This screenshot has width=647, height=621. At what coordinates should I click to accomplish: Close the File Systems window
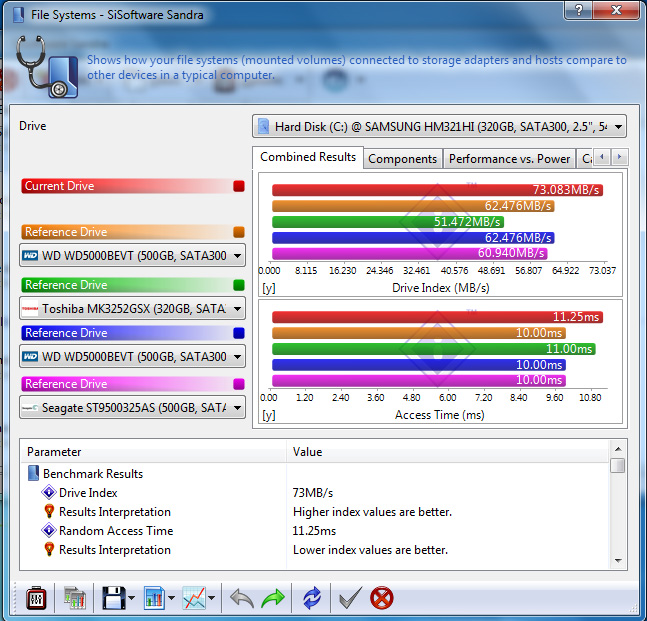[617, 10]
